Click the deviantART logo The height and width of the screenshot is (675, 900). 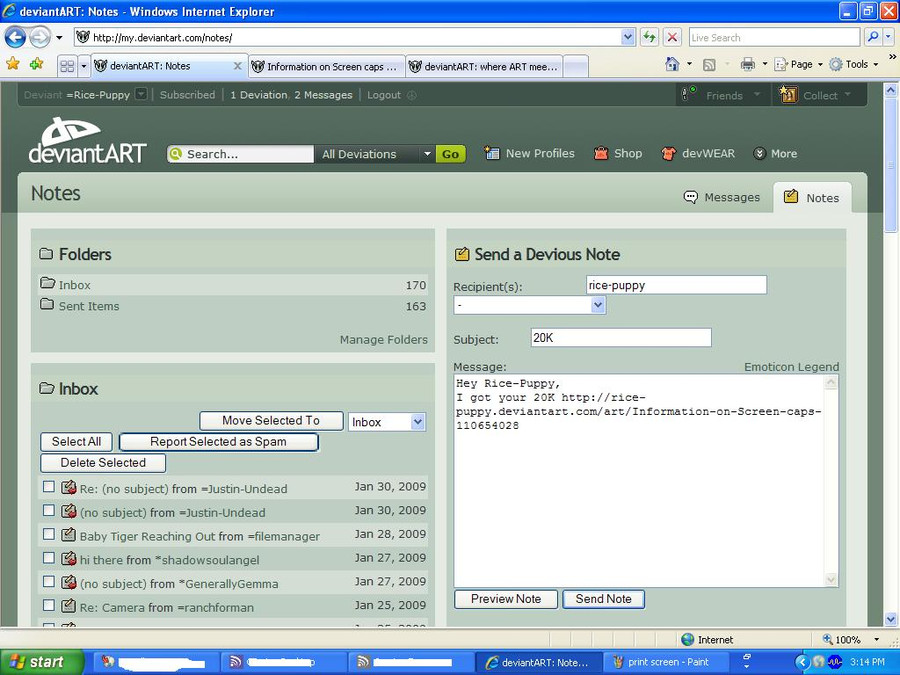tap(88, 141)
